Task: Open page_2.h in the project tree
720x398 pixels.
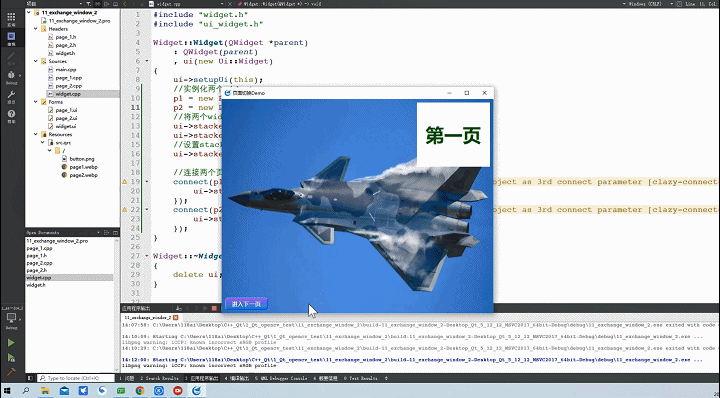Action: pyautogui.click(x=66, y=45)
